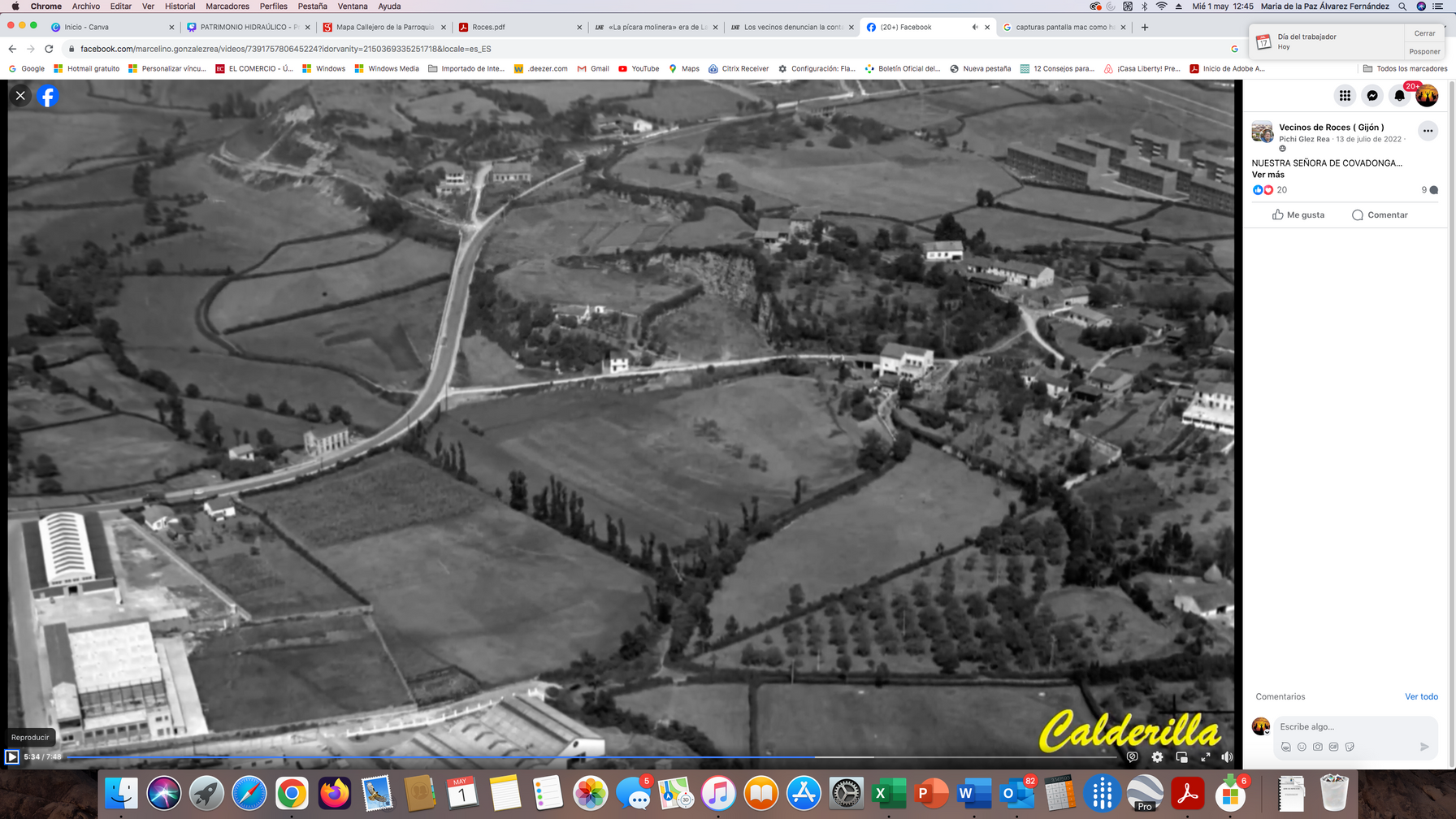This screenshot has width=1456, height=819.
Task: Play the video
Action: pyautogui.click(x=12, y=756)
